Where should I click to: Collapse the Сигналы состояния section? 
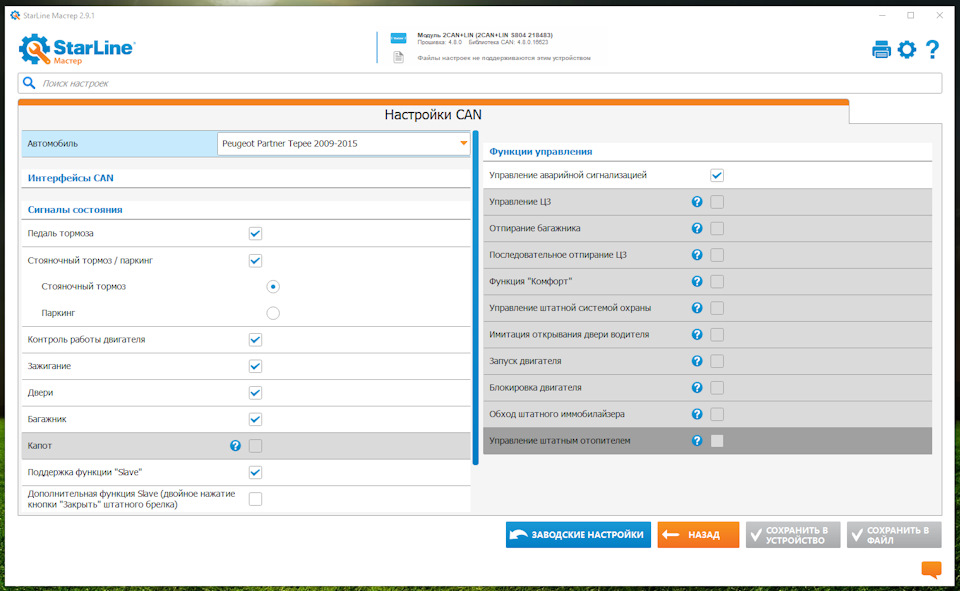coord(75,209)
